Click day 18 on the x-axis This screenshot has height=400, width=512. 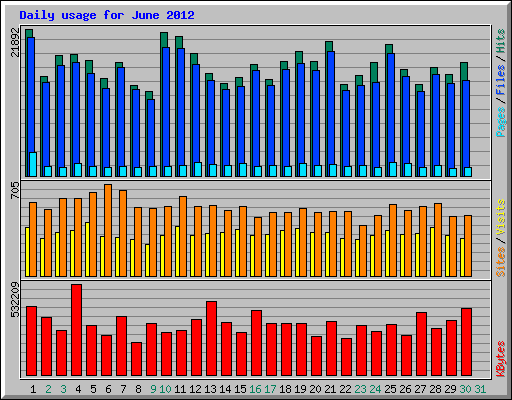(285, 389)
